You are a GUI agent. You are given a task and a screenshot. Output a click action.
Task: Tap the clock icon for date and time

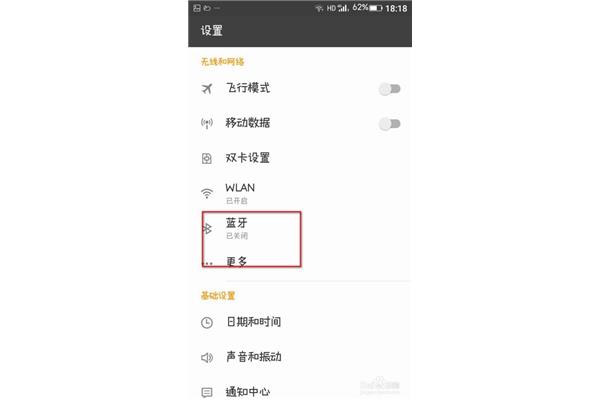(207, 323)
